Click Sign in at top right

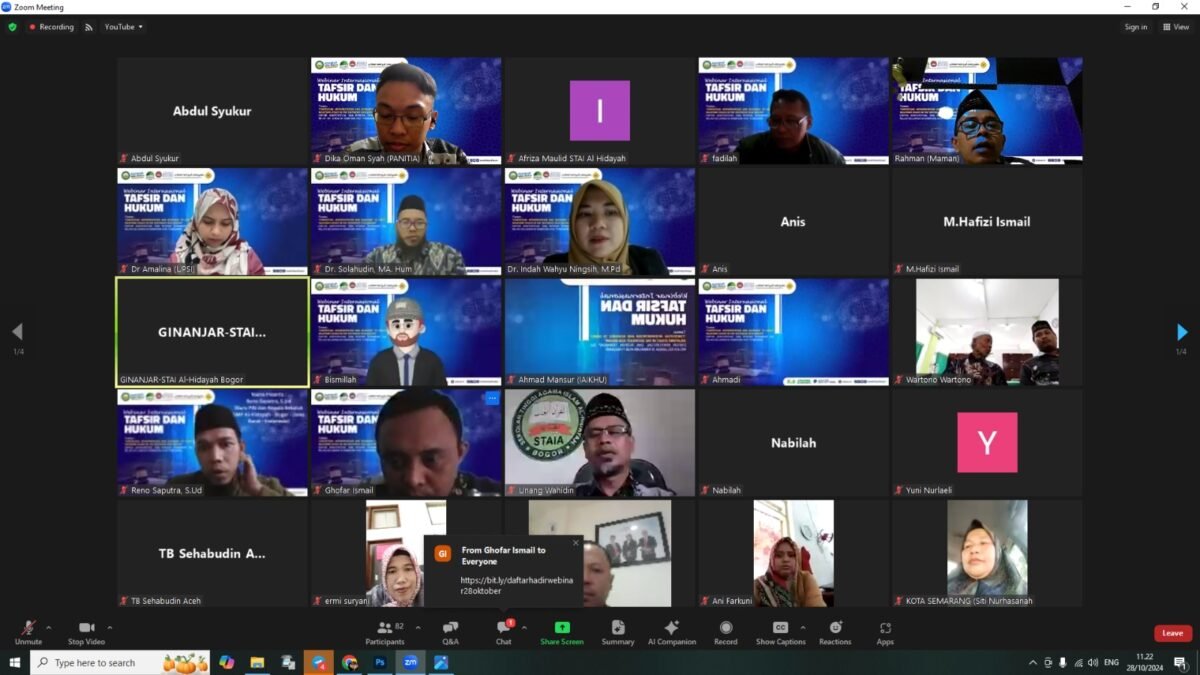(x=1136, y=27)
